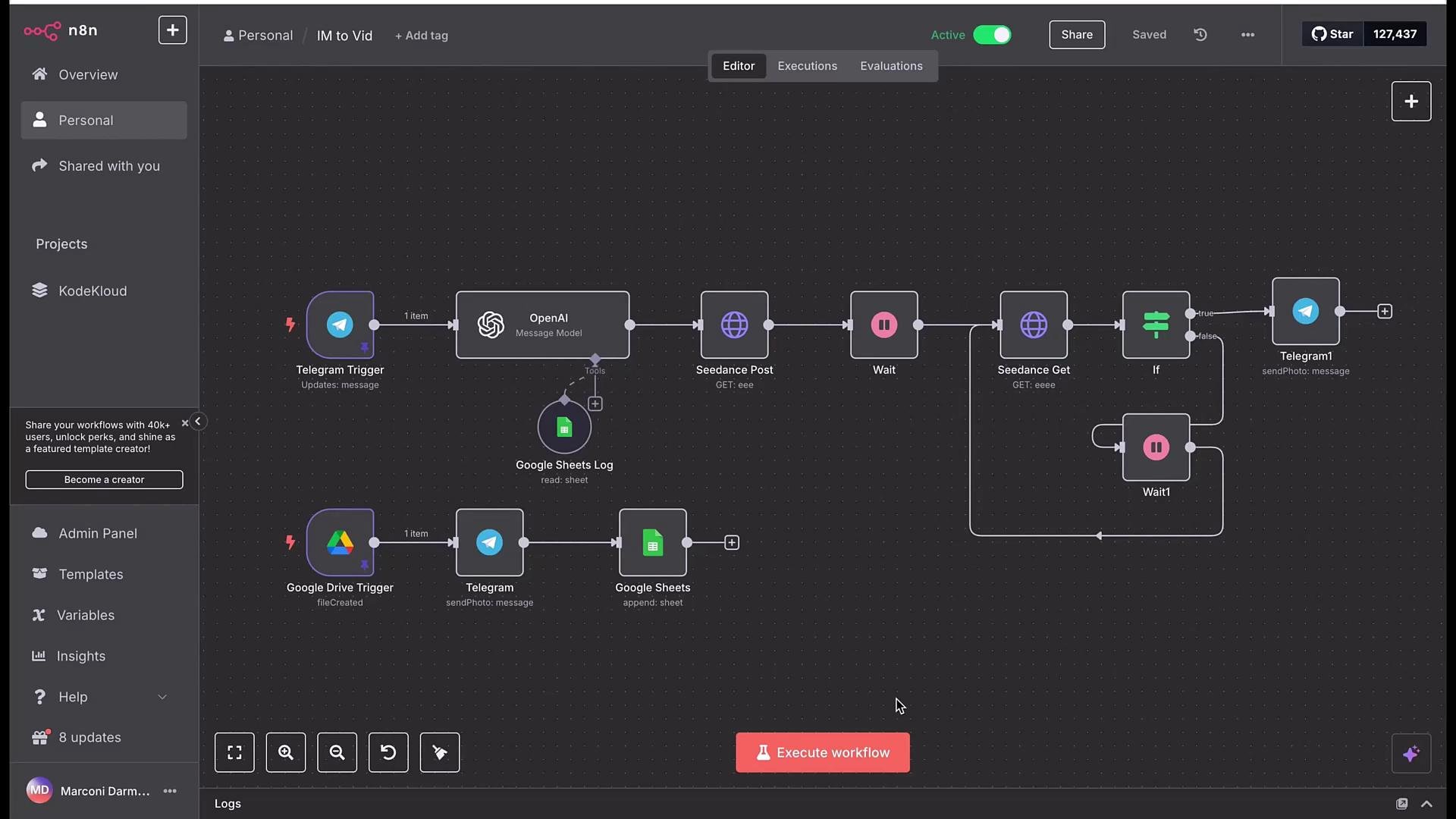Select the Wait1 node
The width and height of the screenshot is (1456, 819).
coord(1156,447)
